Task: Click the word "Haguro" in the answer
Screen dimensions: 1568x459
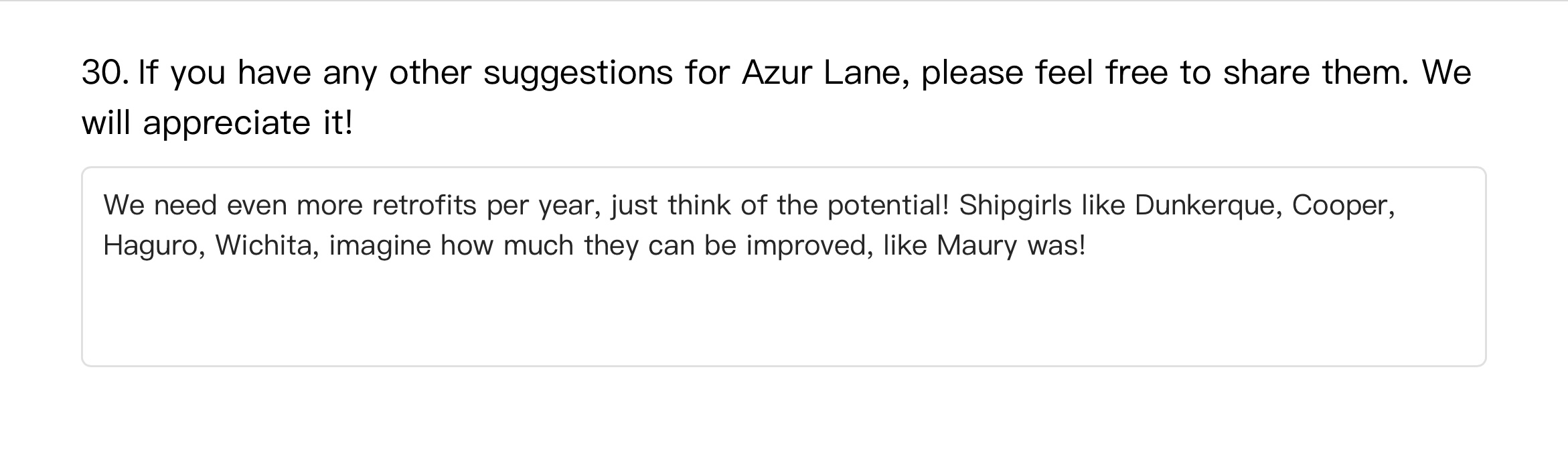Action: 153,246
